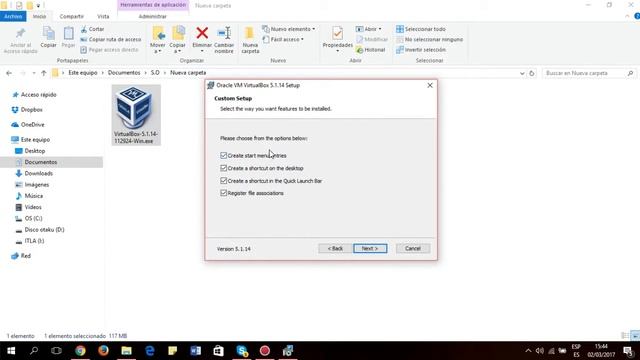Screen dimensions: 640x360
Task: Click S.O in the address breadcrumb
Action: point(155,73)
